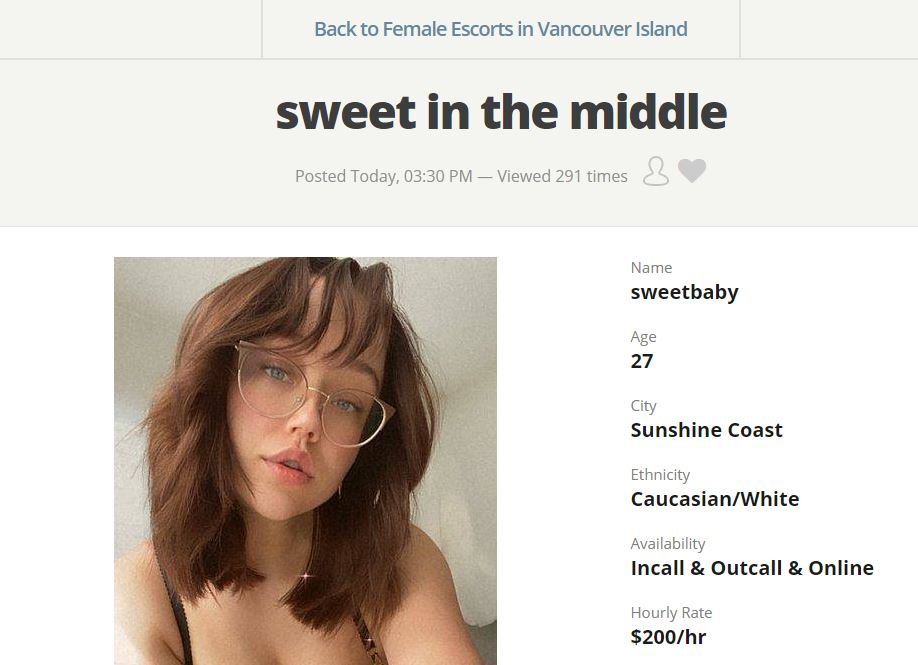Image resolution: width=918 pixels, height=665 pixels.
Task: Click the 'Name' field label
Action: coord(651,268)
